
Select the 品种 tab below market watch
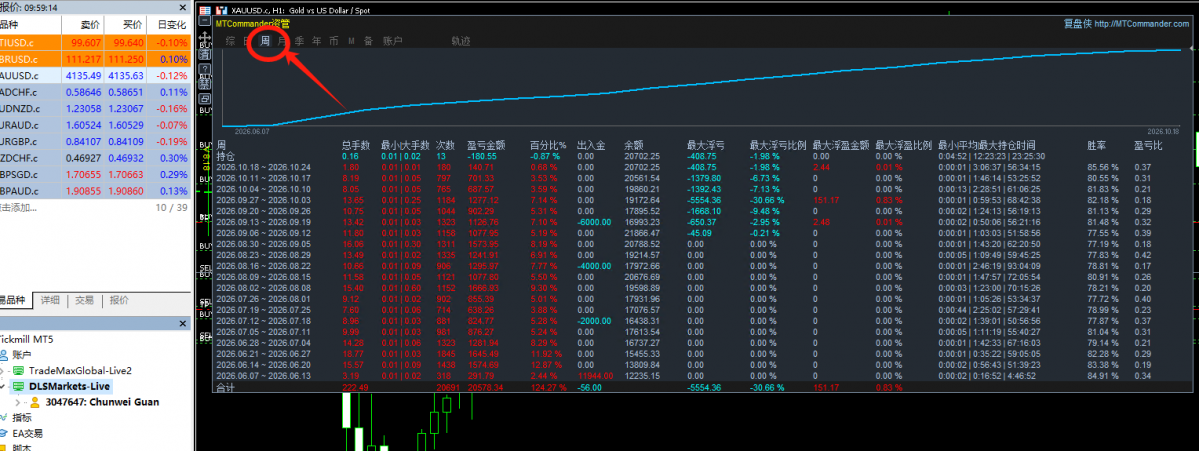tap(16, 300)
